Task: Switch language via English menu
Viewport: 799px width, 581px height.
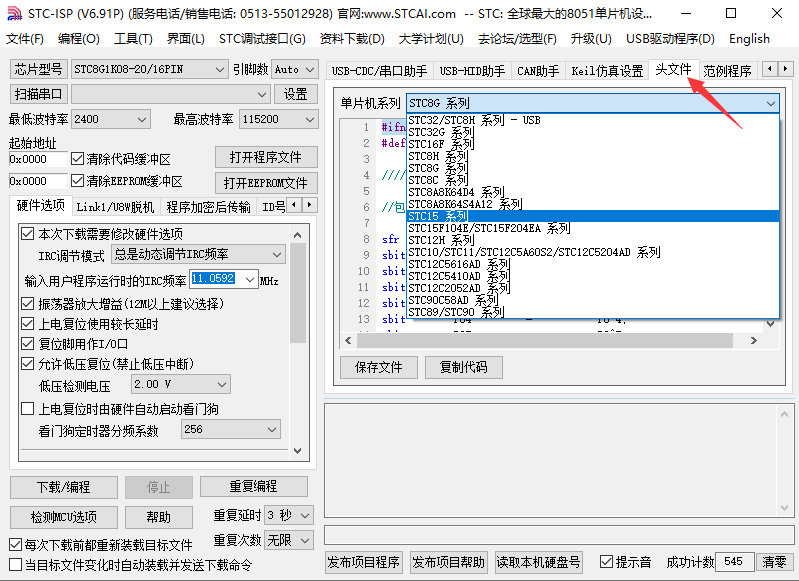Action: pos(749,39)
